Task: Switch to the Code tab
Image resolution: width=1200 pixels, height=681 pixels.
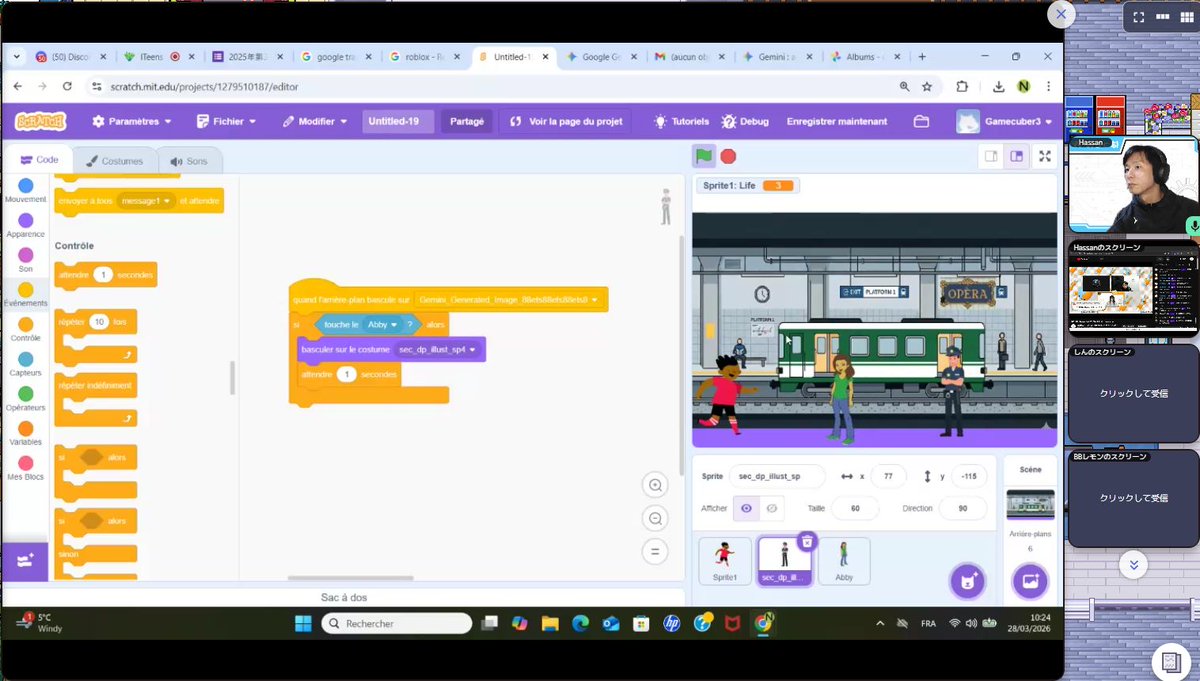Action: 38,160
